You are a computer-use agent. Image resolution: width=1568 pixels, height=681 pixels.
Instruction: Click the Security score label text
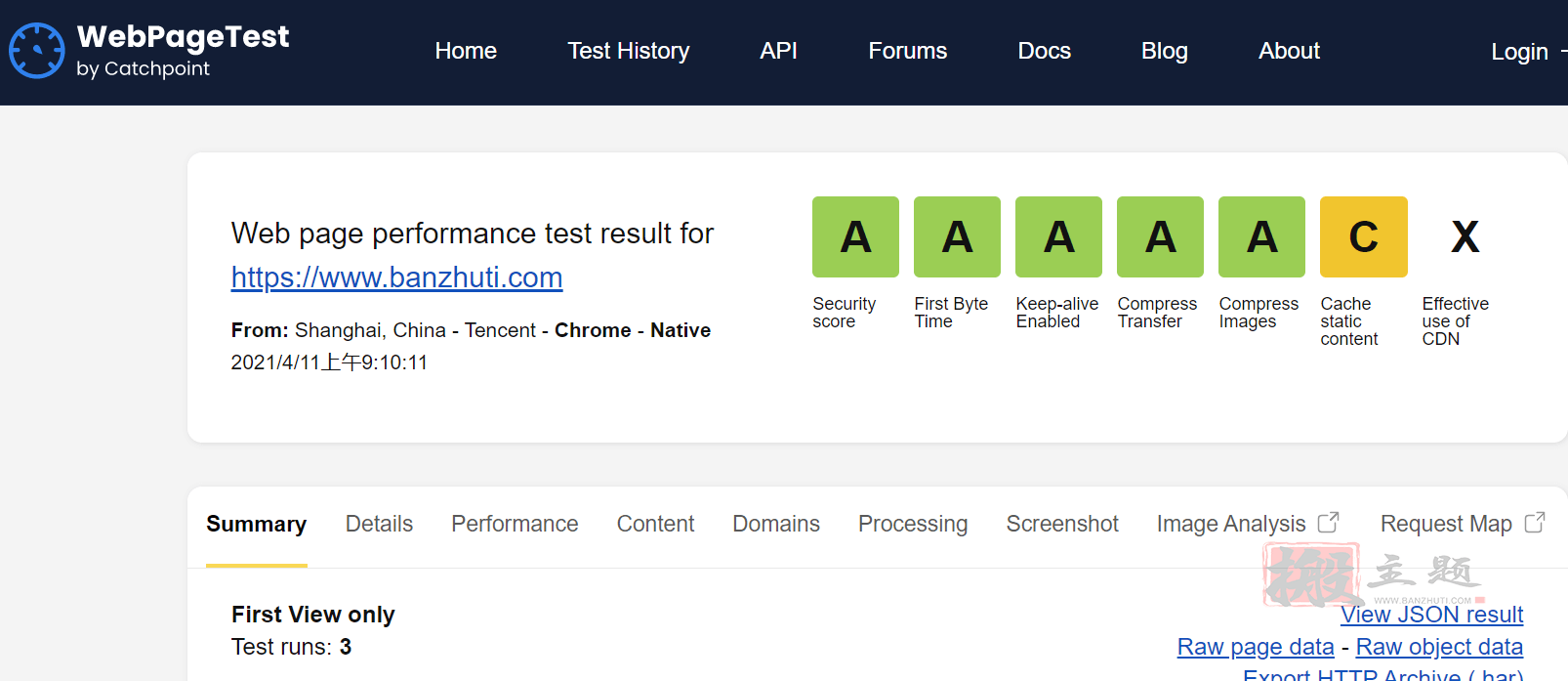[845, 313]
